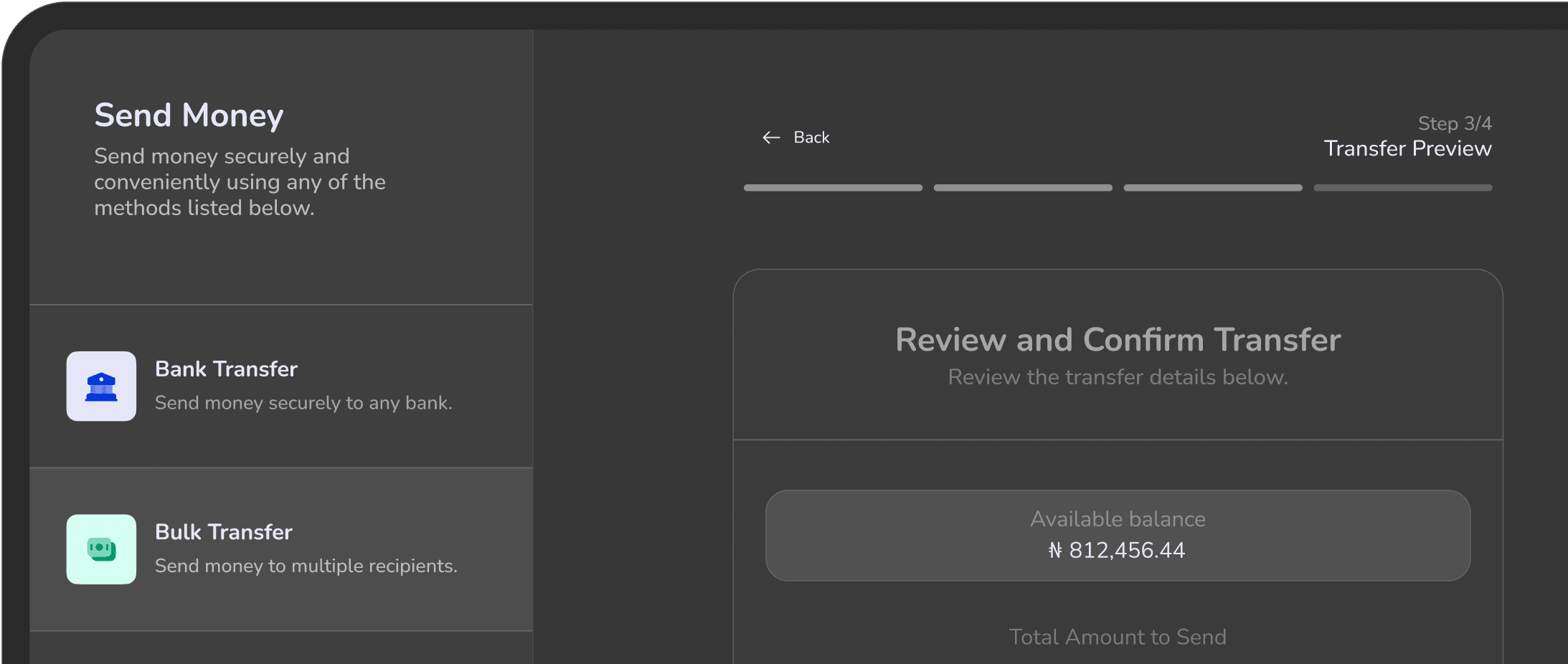This screenshot has height=664, width=1568.
Task: Click the first progress bar segment
Action: 833,188
